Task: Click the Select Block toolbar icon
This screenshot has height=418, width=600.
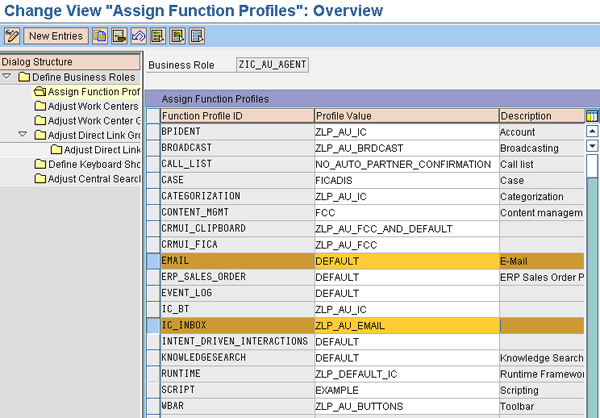Action: [177, 37]
